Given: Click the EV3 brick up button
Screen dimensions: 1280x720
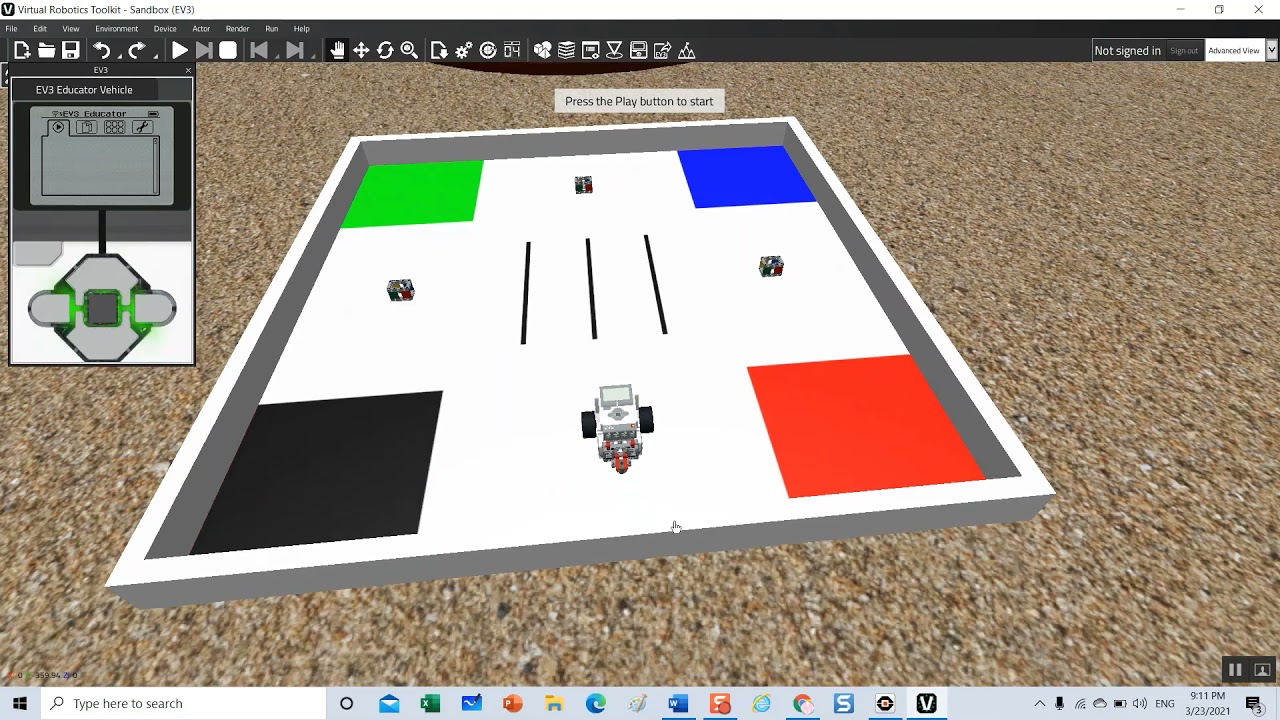Looking at the screenshot, I should 102,272.
